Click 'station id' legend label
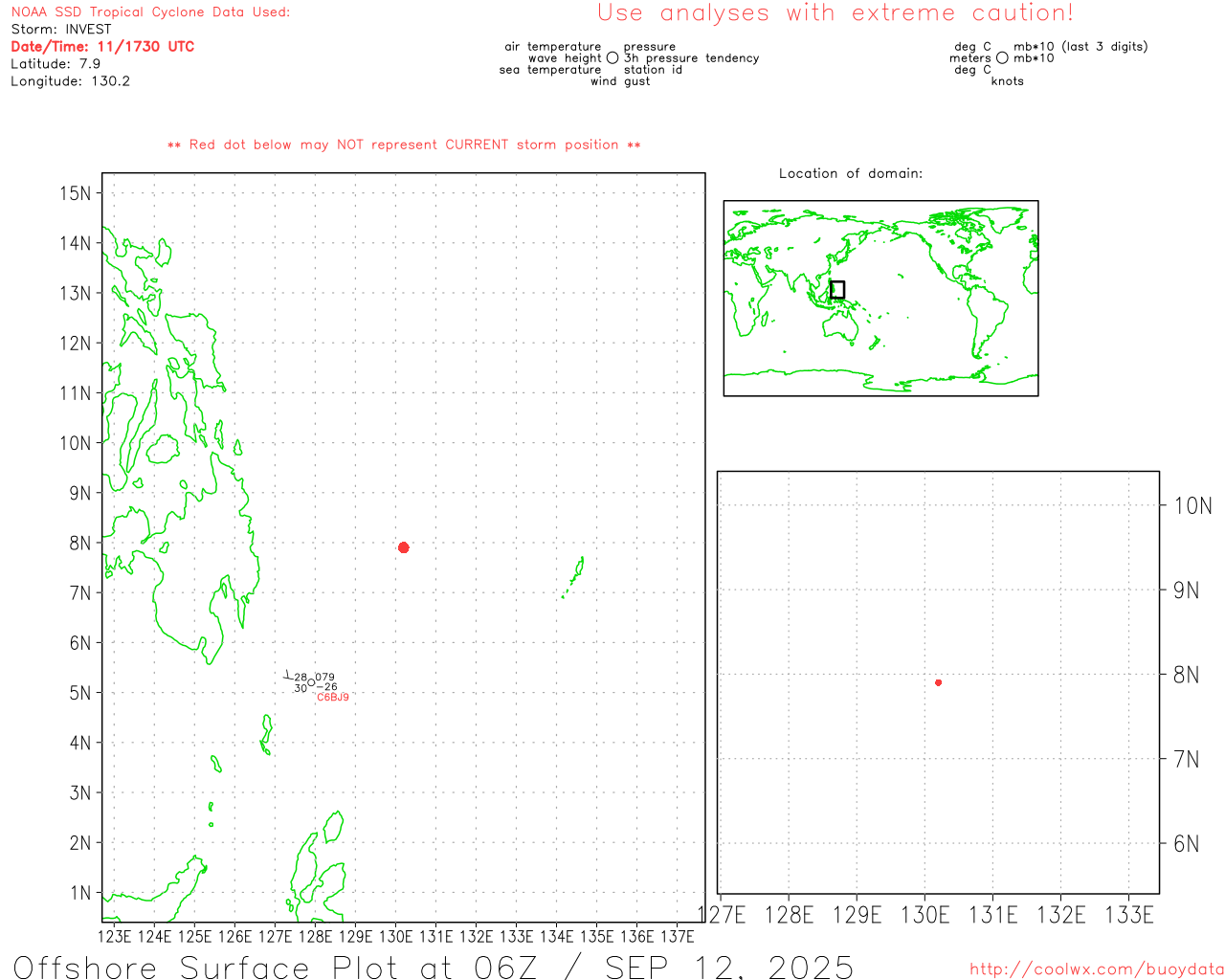The height and width of the screenshot is (980, 1225). click(653, 70)
